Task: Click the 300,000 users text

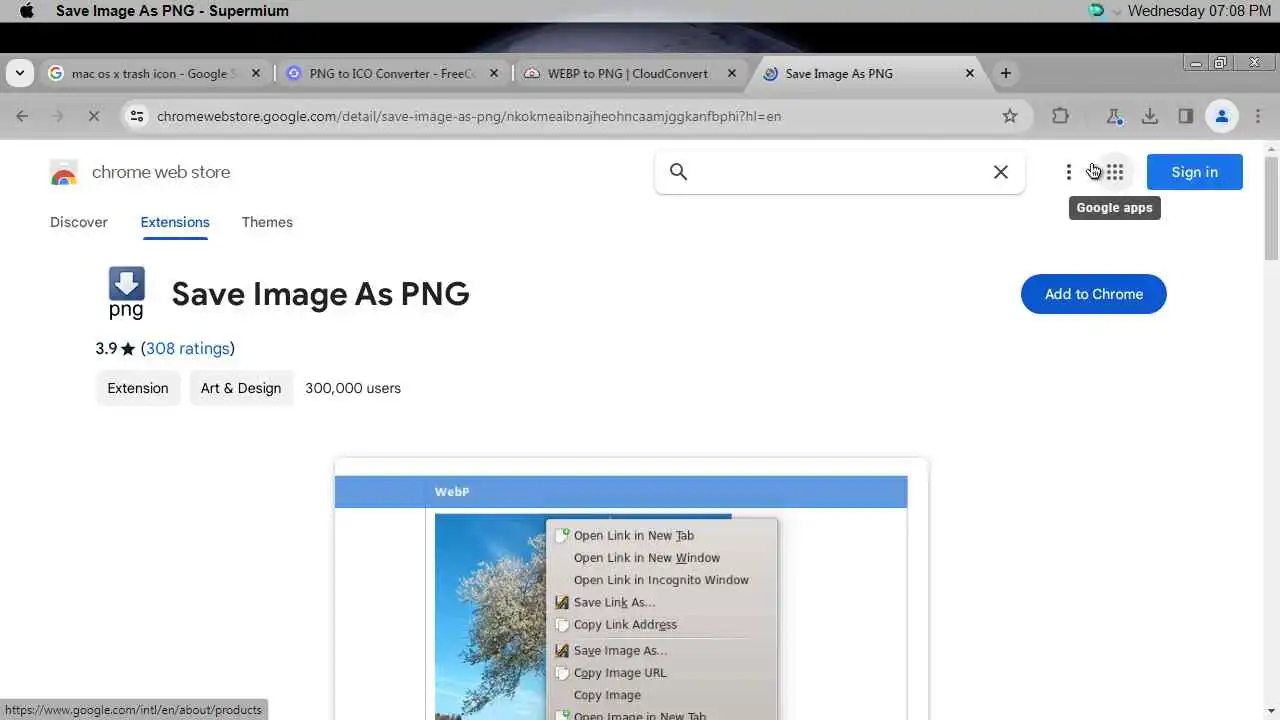Action: [353, 388]
